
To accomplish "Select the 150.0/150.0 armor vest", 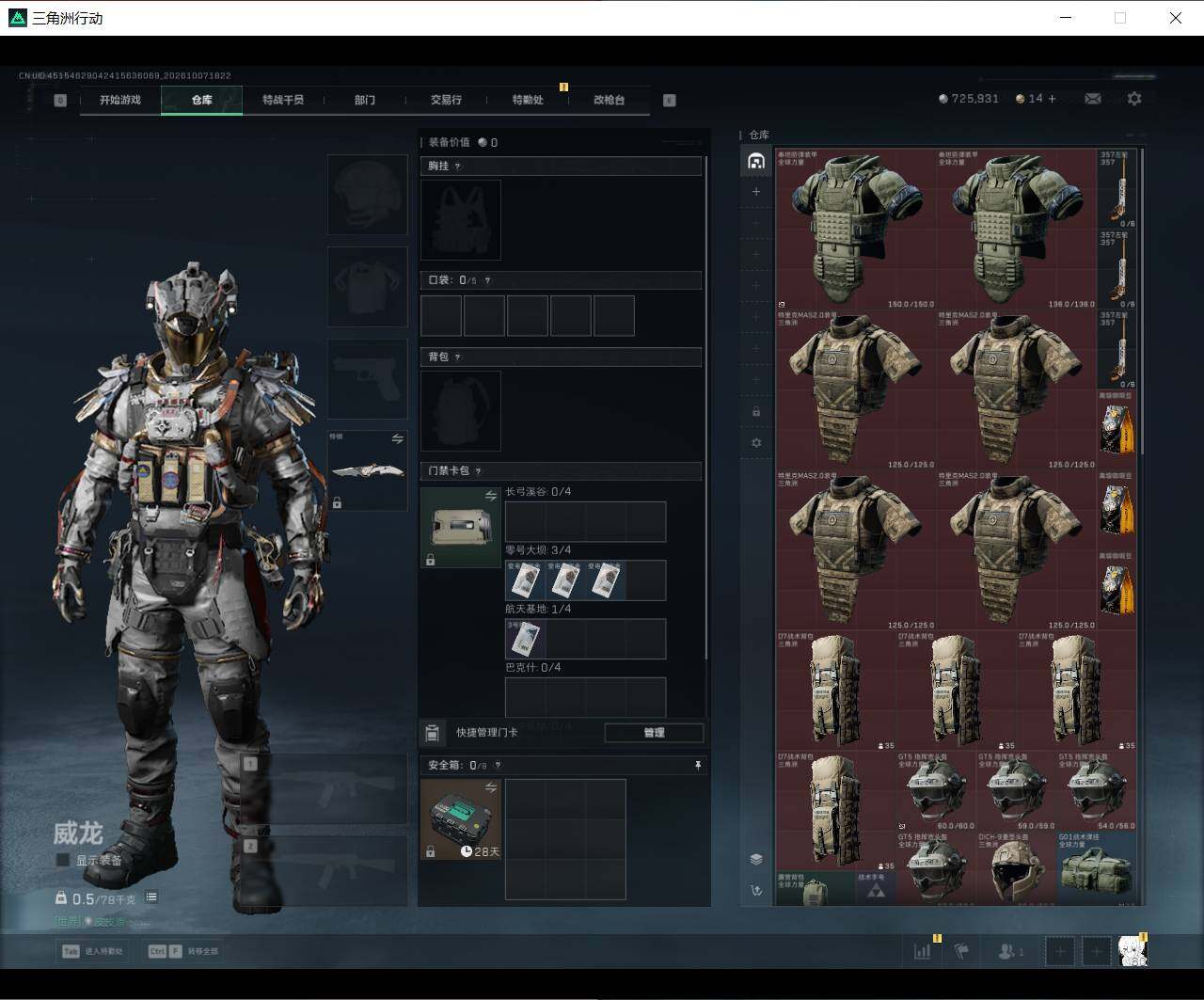I will (x=856, y=229).
